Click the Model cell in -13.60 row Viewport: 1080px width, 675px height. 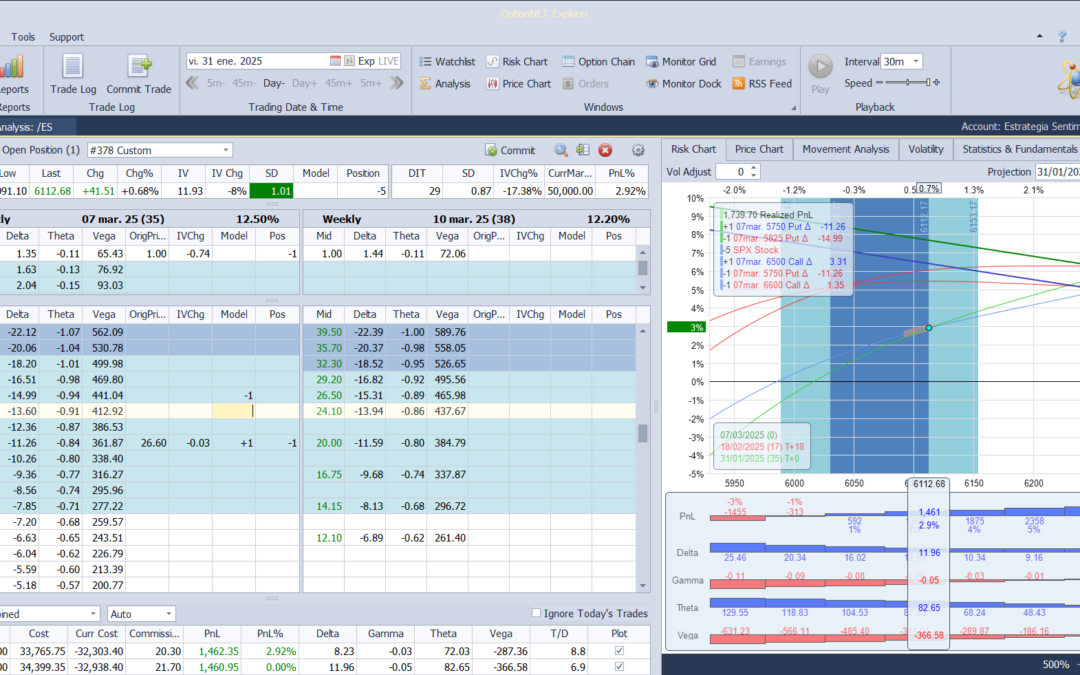233,411
